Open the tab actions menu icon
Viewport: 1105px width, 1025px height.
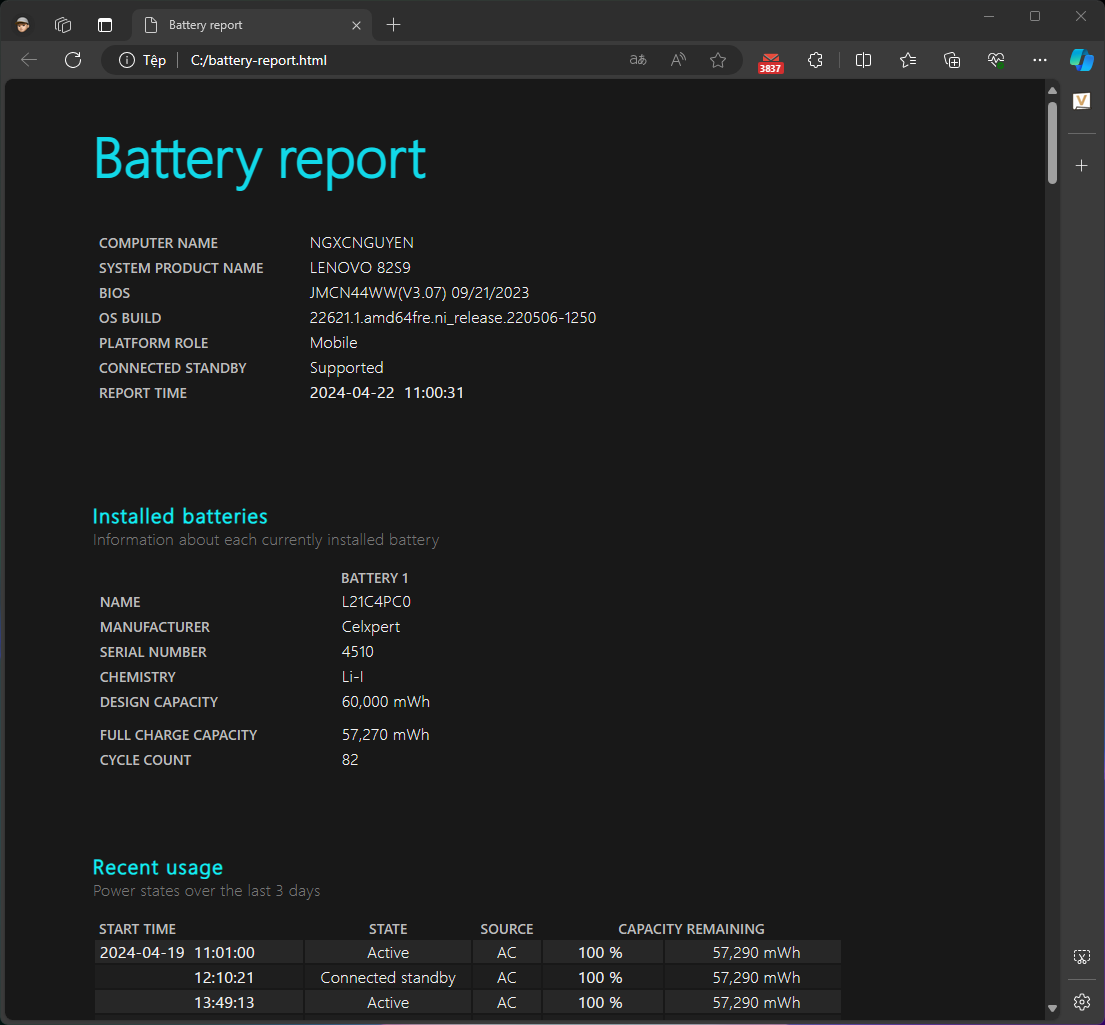105,25
